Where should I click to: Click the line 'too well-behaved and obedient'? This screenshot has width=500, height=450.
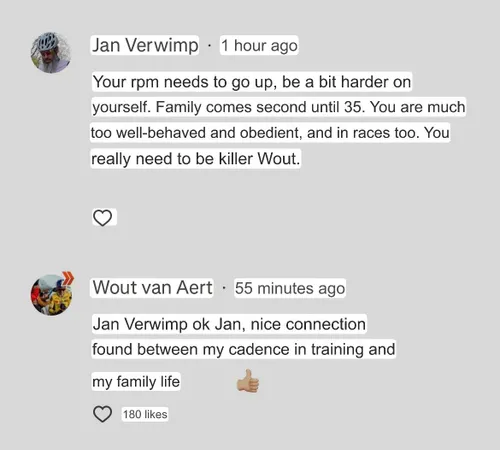[197, 133]
